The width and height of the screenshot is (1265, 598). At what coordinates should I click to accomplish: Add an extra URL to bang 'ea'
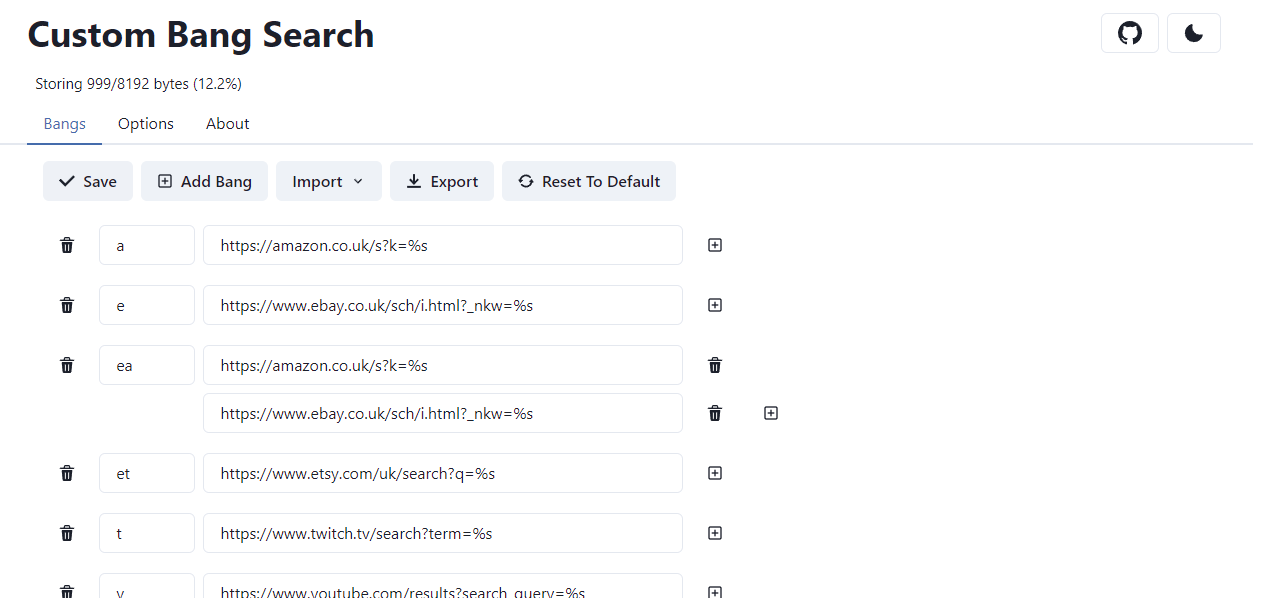pyautogui.click(x=770, y=413)
